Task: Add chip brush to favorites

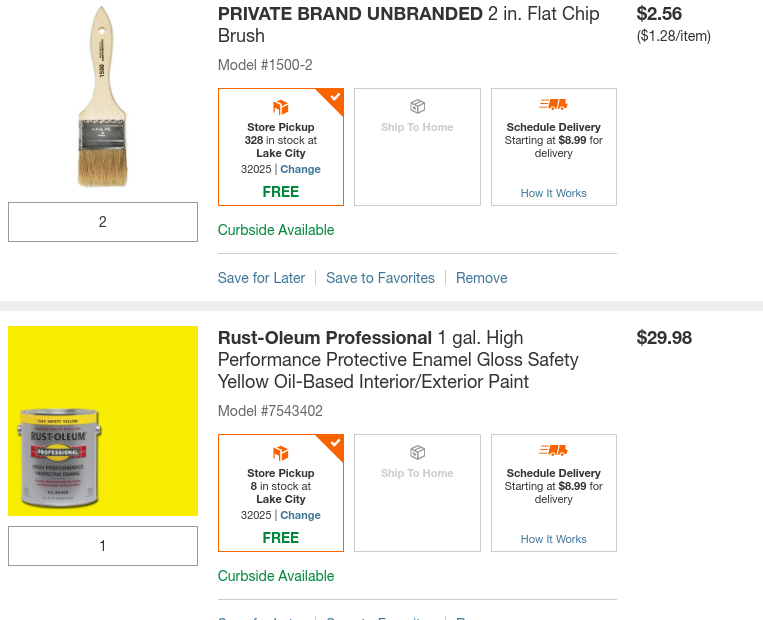Action: point(380,278)
